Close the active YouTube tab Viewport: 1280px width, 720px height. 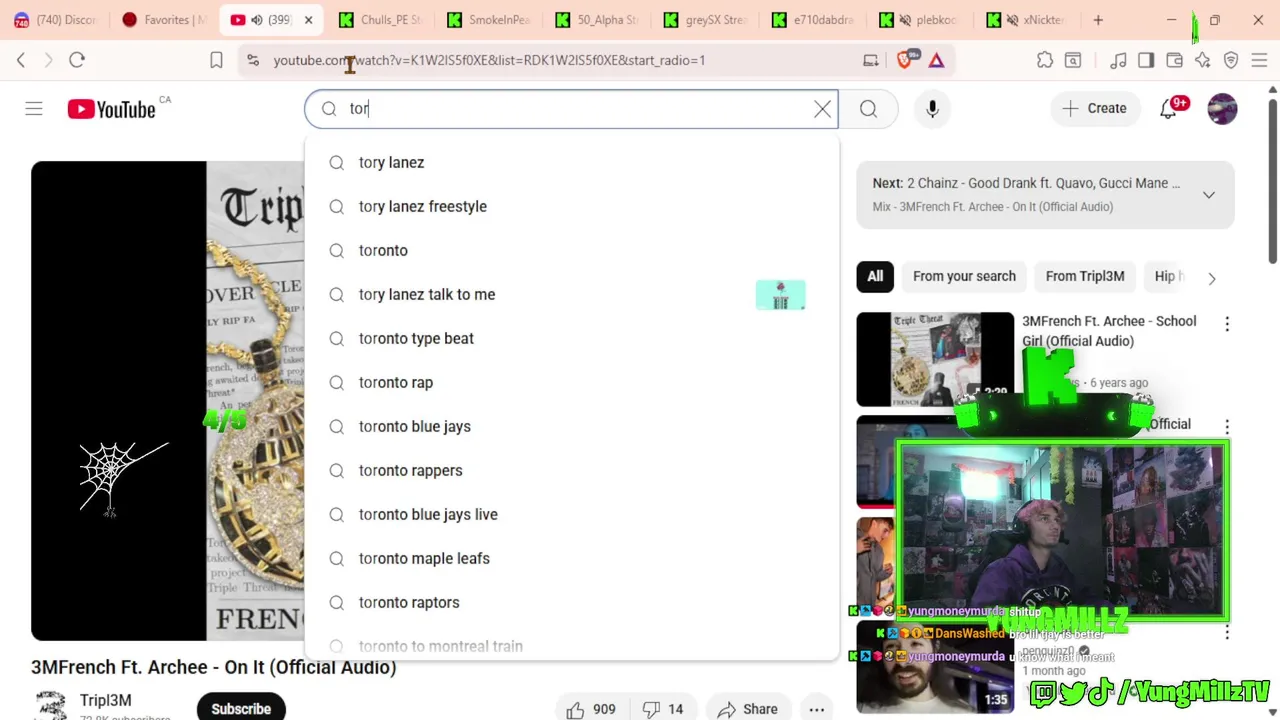pyautogui.click(x=308, y=20)
